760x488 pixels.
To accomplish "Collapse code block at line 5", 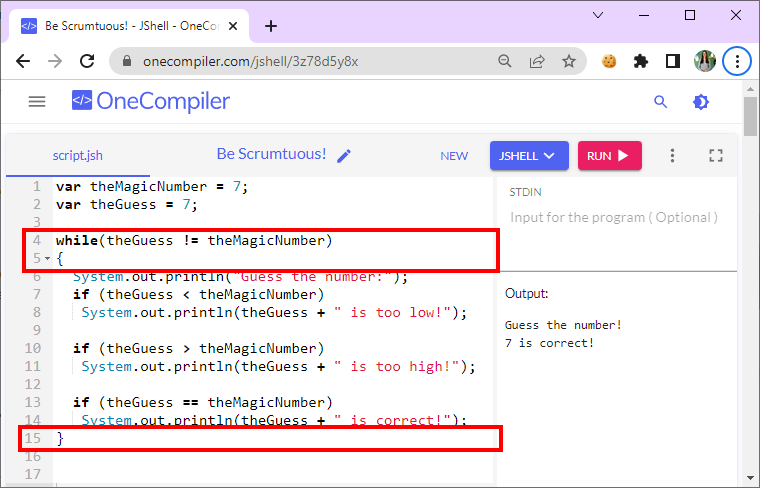I will (x=47, y=259).
